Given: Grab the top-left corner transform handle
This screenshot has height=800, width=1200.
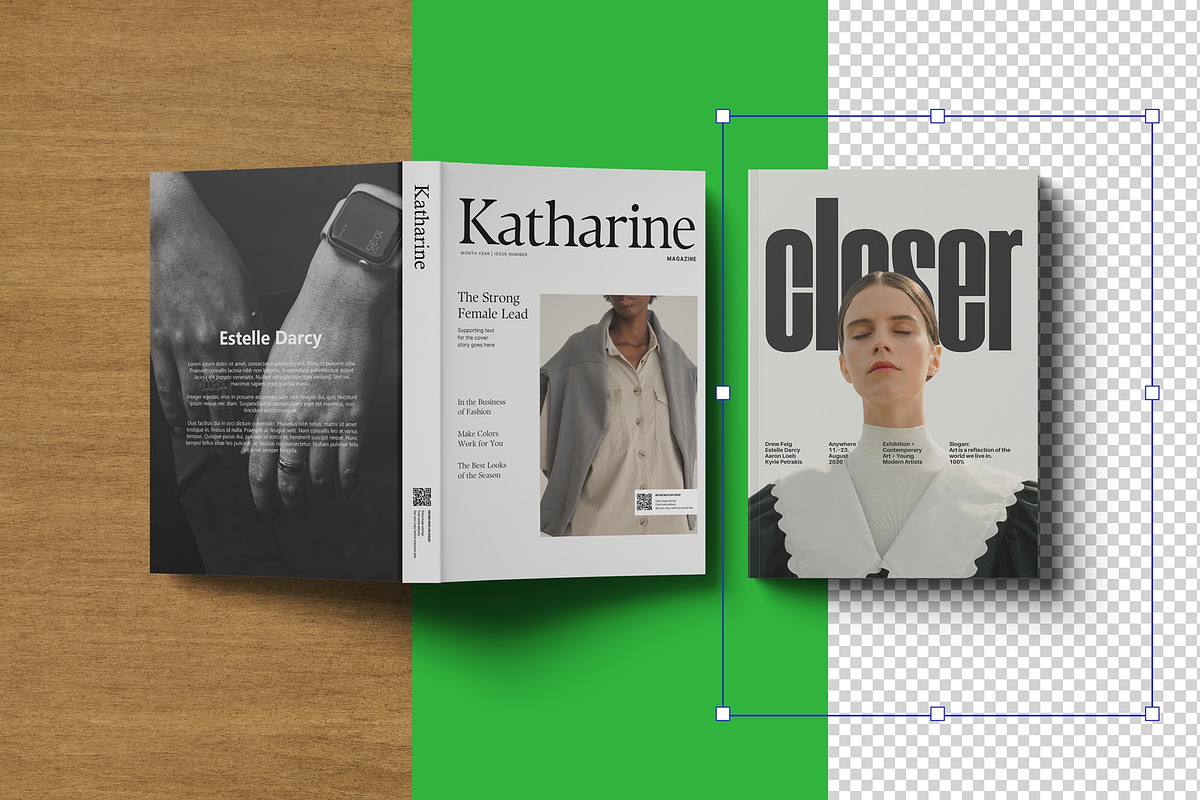Looking at the screenshot, I should 723,116.
